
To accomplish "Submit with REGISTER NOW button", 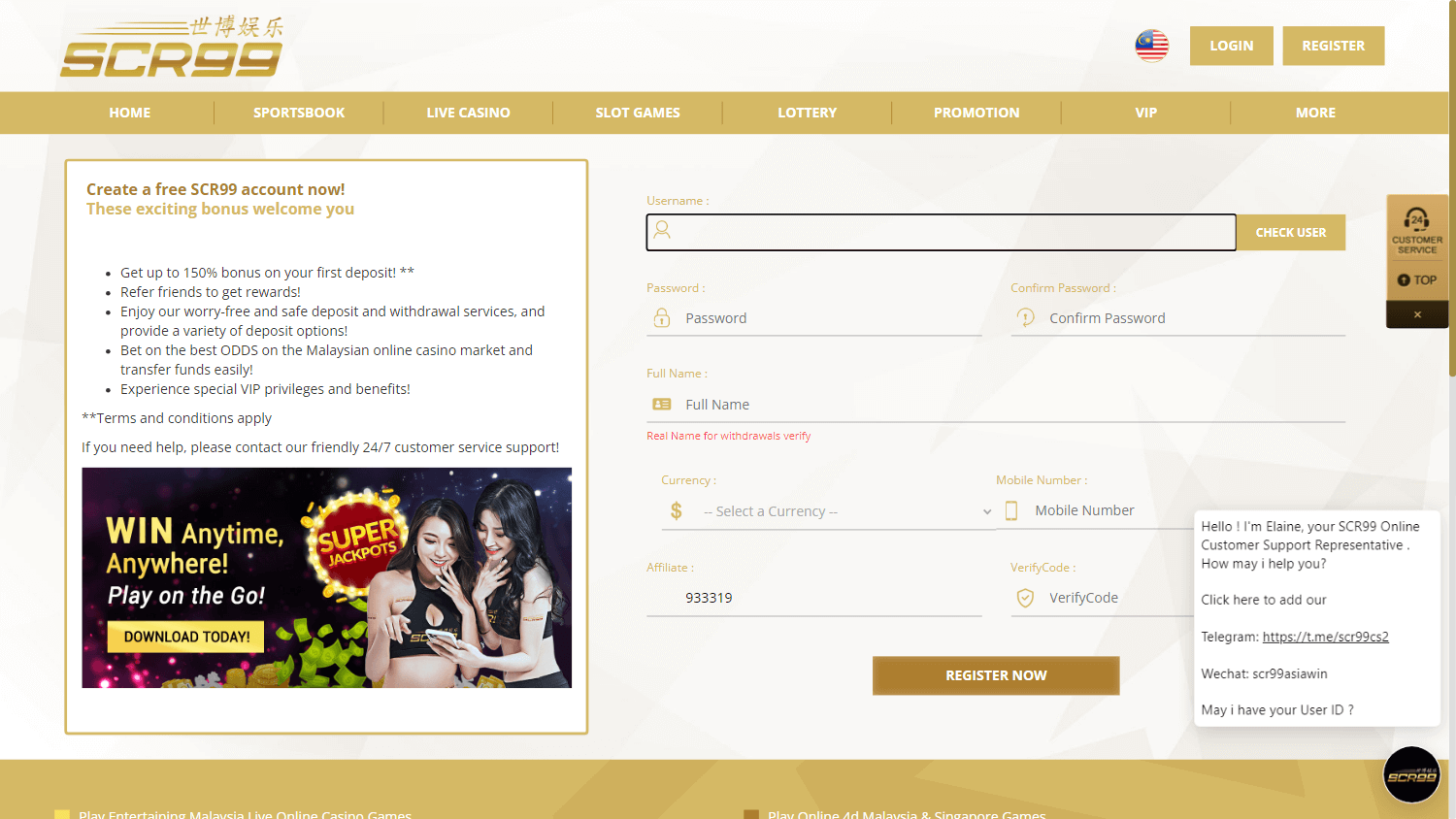I will coord(996,675).
